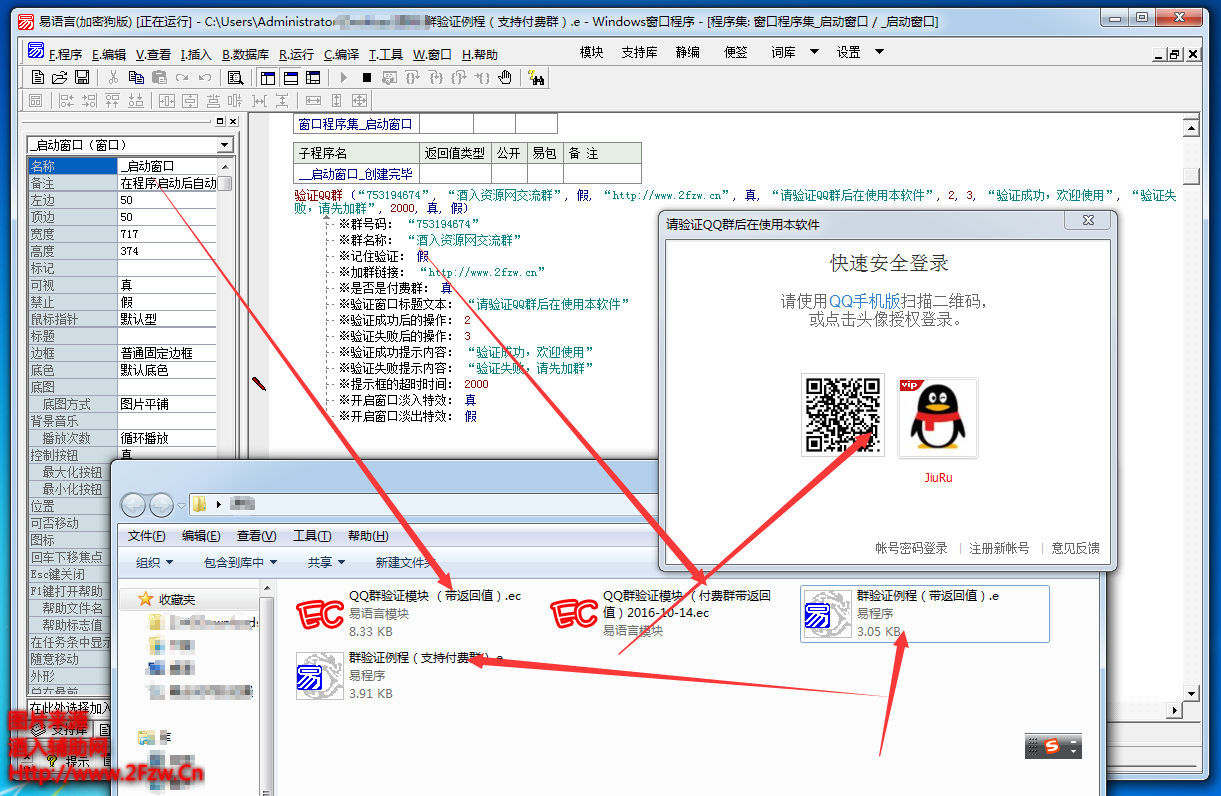Open the T.工具 menu
This screenshot has height=796, width=1221.
click(x=386, y=54)
